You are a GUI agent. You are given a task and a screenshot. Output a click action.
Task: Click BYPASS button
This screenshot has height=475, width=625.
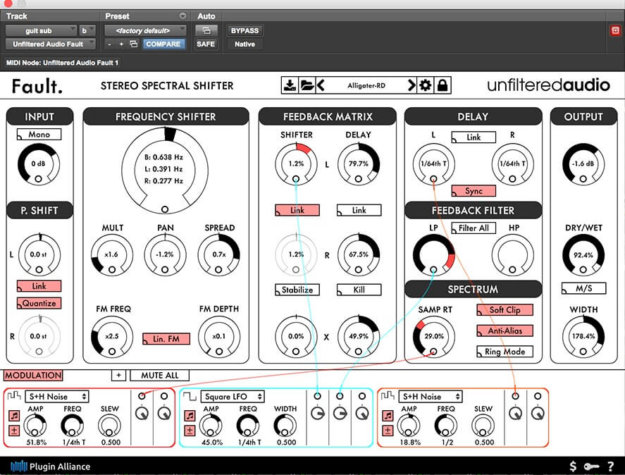245,31
